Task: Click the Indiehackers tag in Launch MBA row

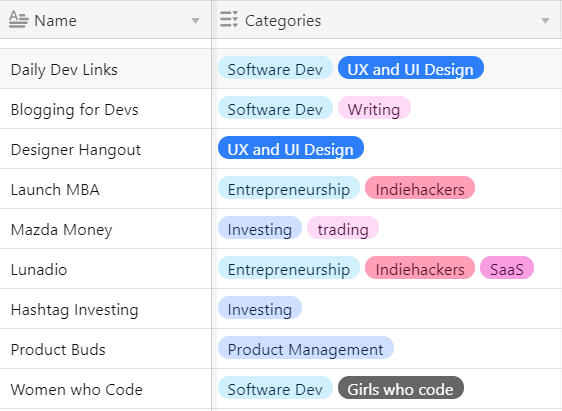Action: click(x=420, y=189)
